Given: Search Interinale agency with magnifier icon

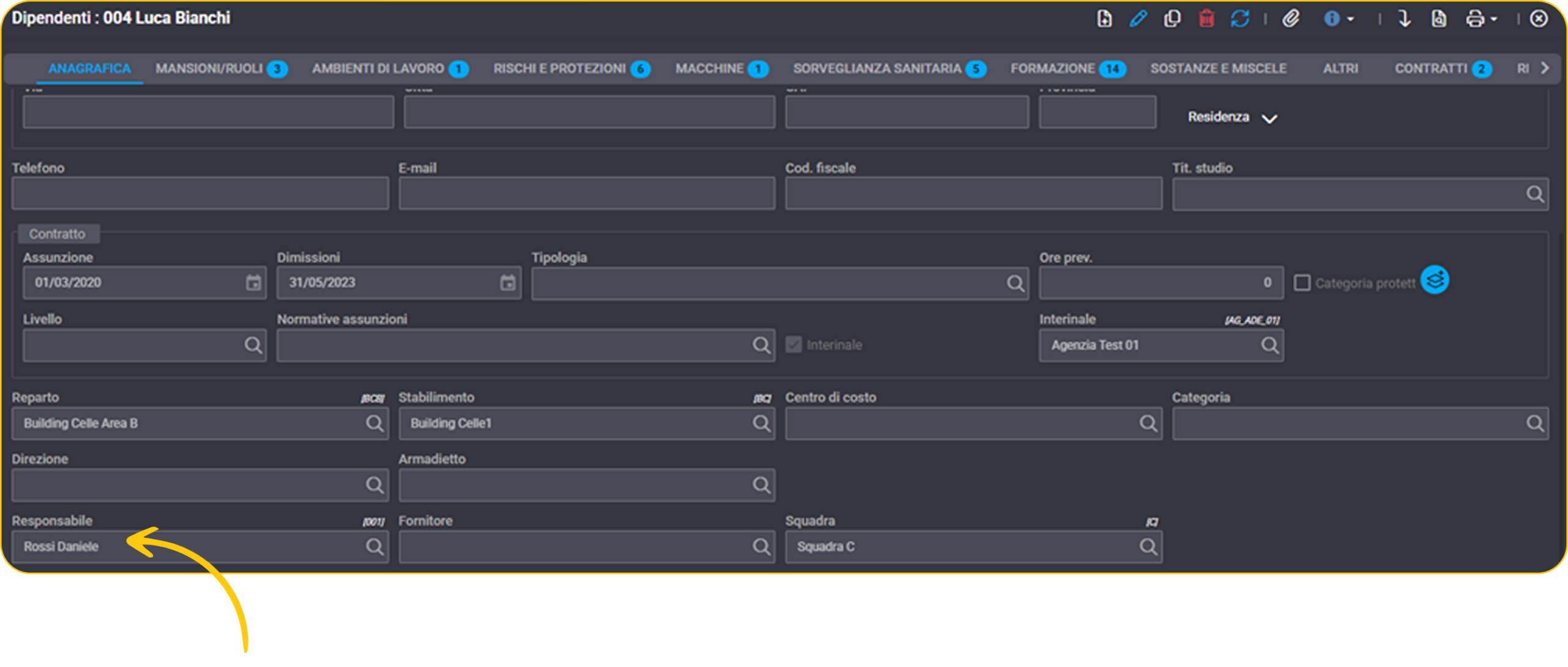Looking at the screenshot, I should point(1270,345).
